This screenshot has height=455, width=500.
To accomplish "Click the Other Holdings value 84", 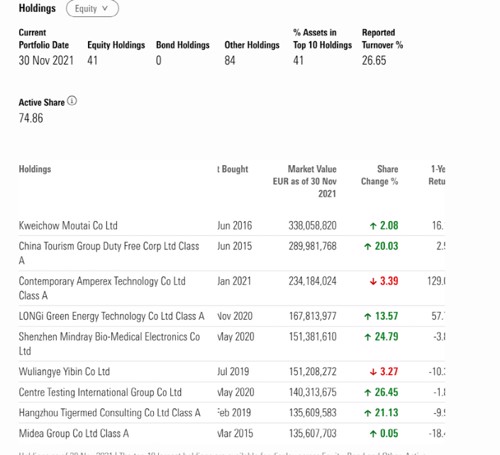I will coord(230,61).
